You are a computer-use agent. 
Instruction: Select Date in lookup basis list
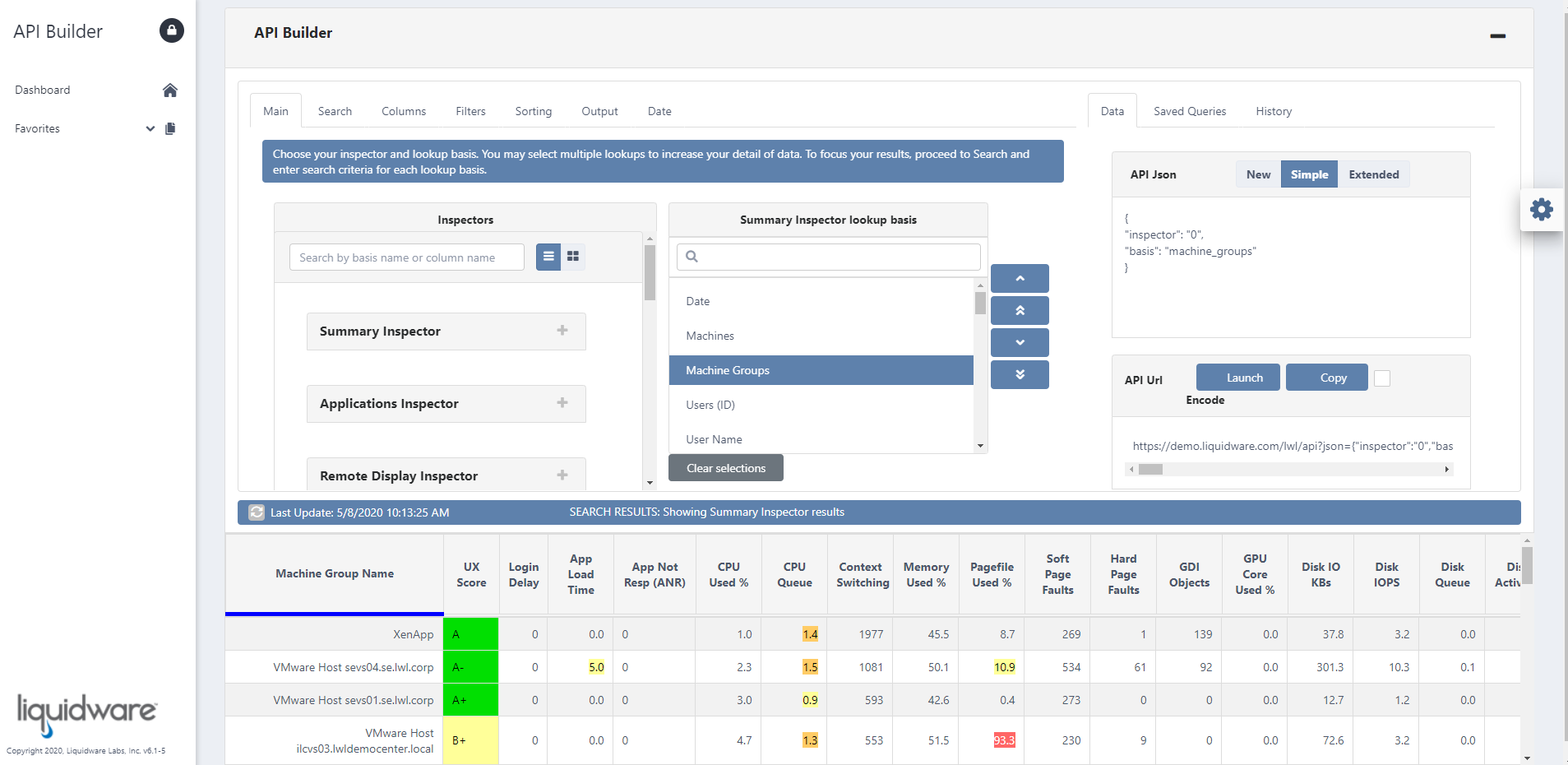tap(821, 301)
